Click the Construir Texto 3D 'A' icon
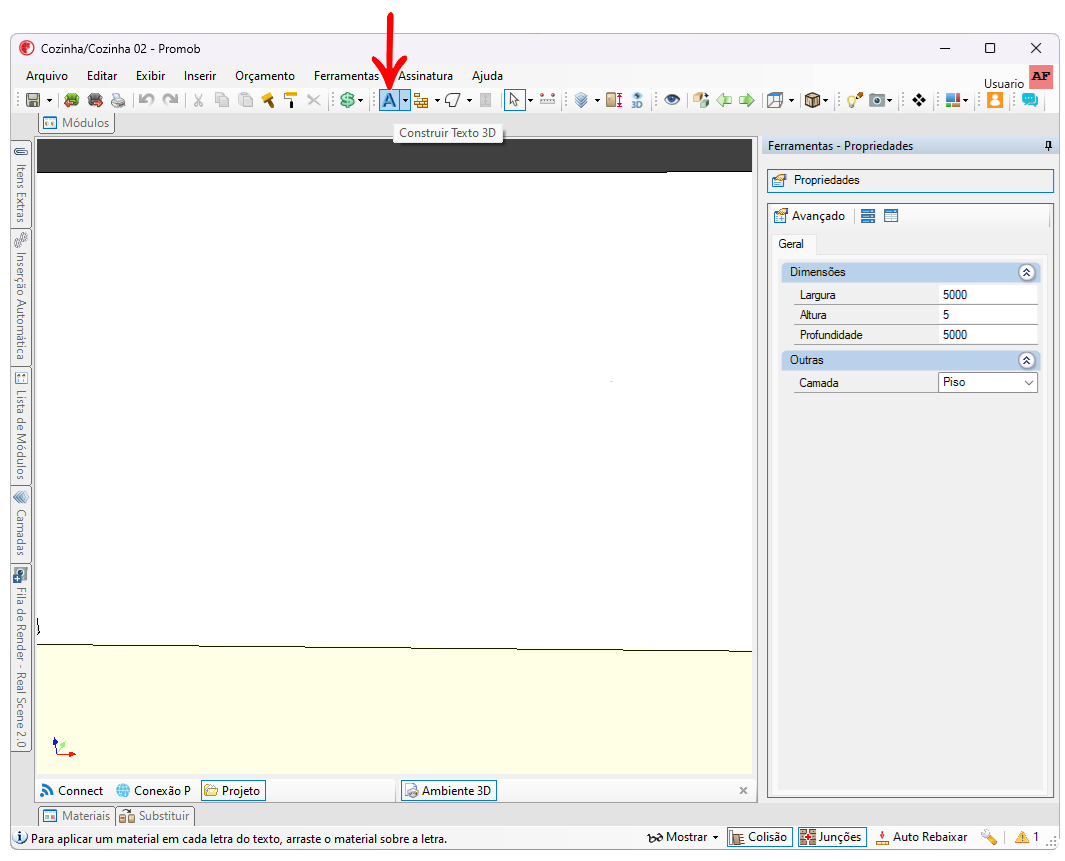 (x=389, y=100)
